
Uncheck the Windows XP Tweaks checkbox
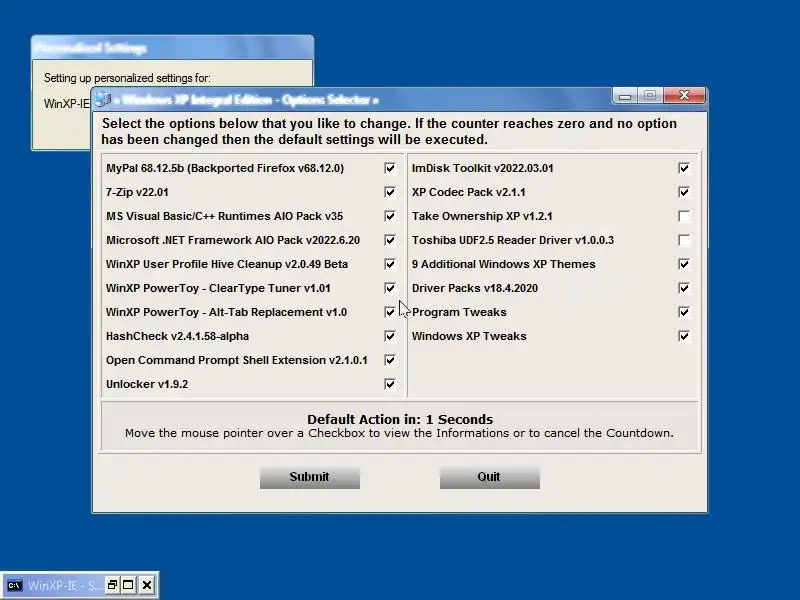coord(684,336)
